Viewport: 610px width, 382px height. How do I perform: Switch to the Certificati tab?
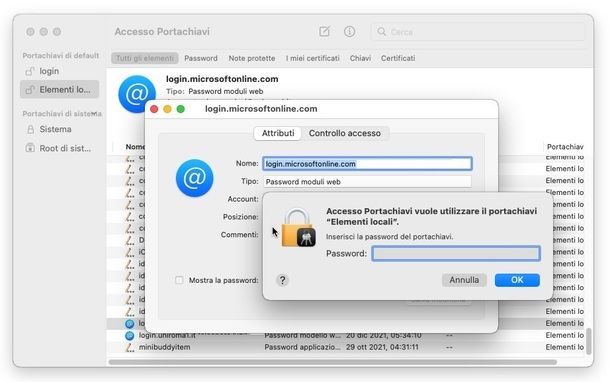point(398,58)
